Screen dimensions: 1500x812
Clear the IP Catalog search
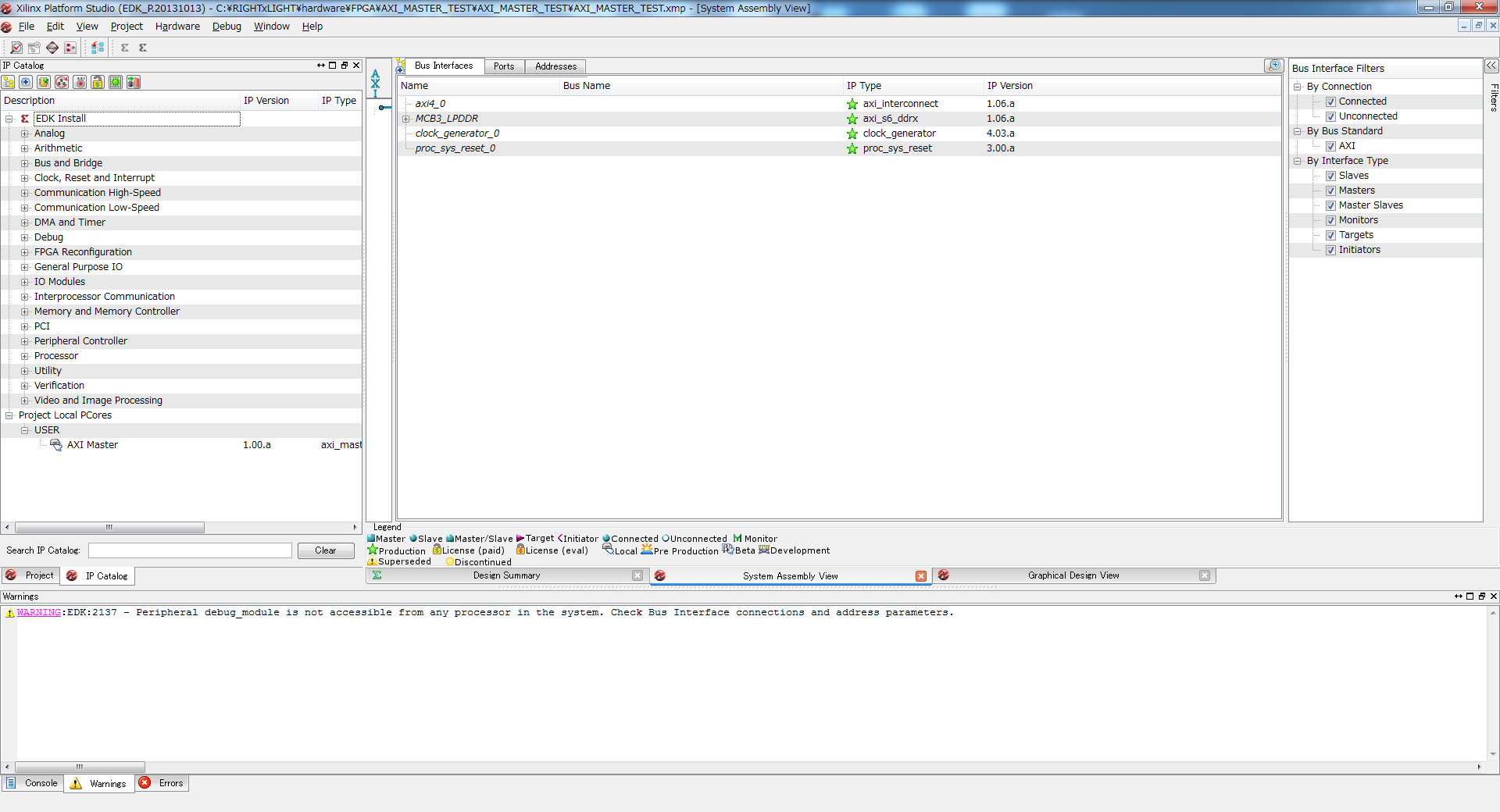click(326, 551)
